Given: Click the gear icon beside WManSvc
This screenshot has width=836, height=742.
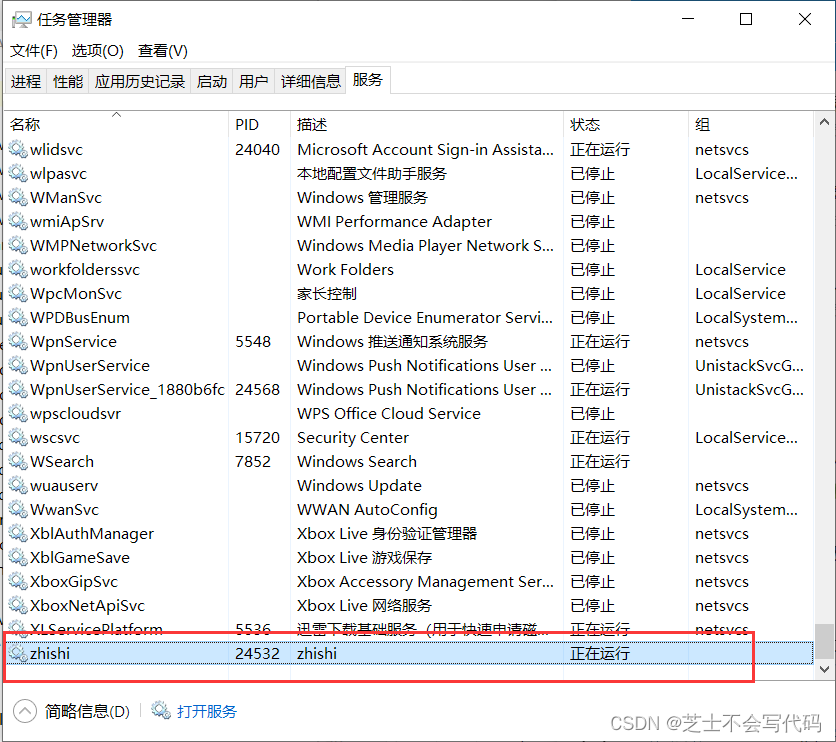Looking at the screenshot, I should tap(18, 197).
